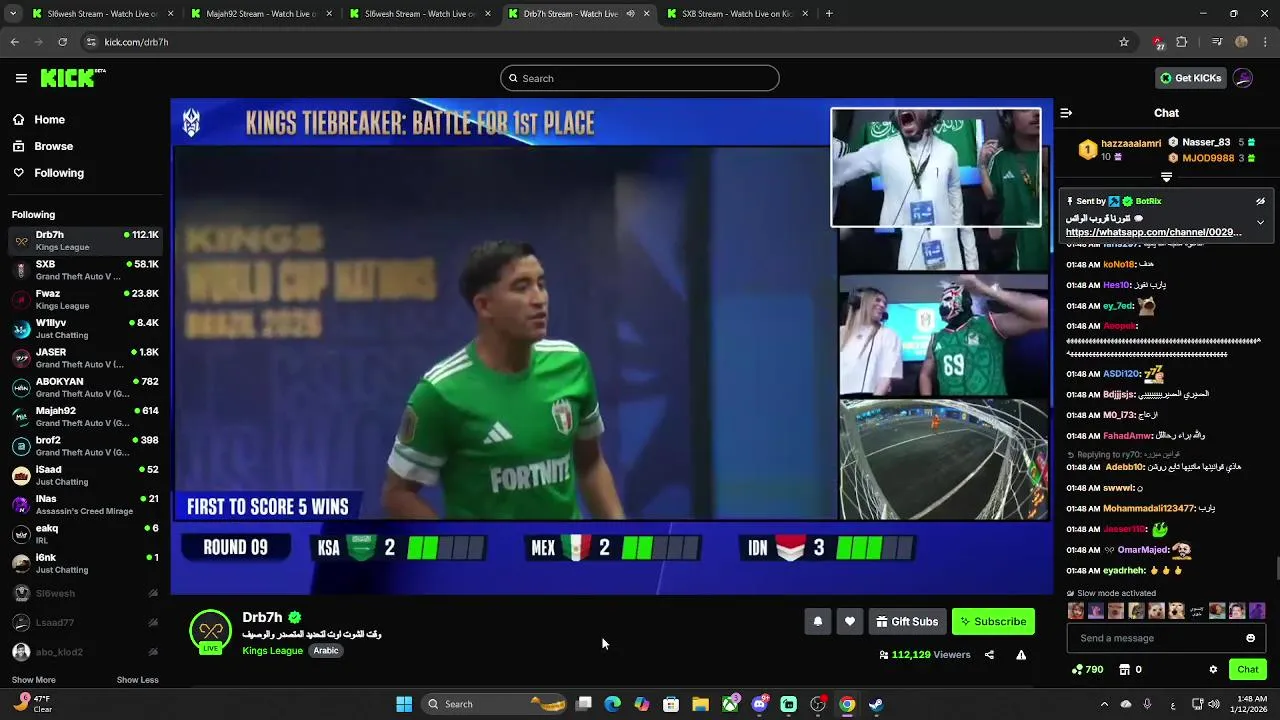The image size is (1280, 720).
Task: Open offline Sl6wesh channel in sidebar
Action: pos(85,593)
